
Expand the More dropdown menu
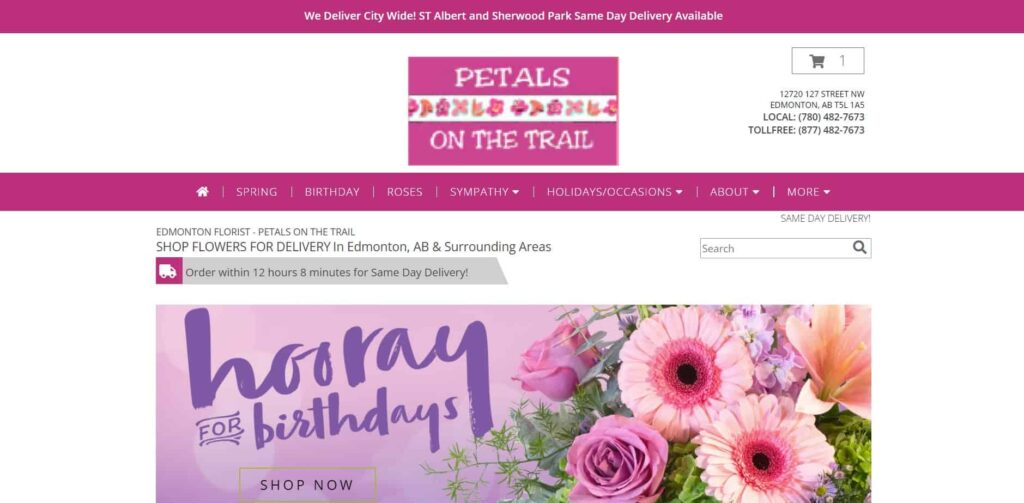[808, 191]
